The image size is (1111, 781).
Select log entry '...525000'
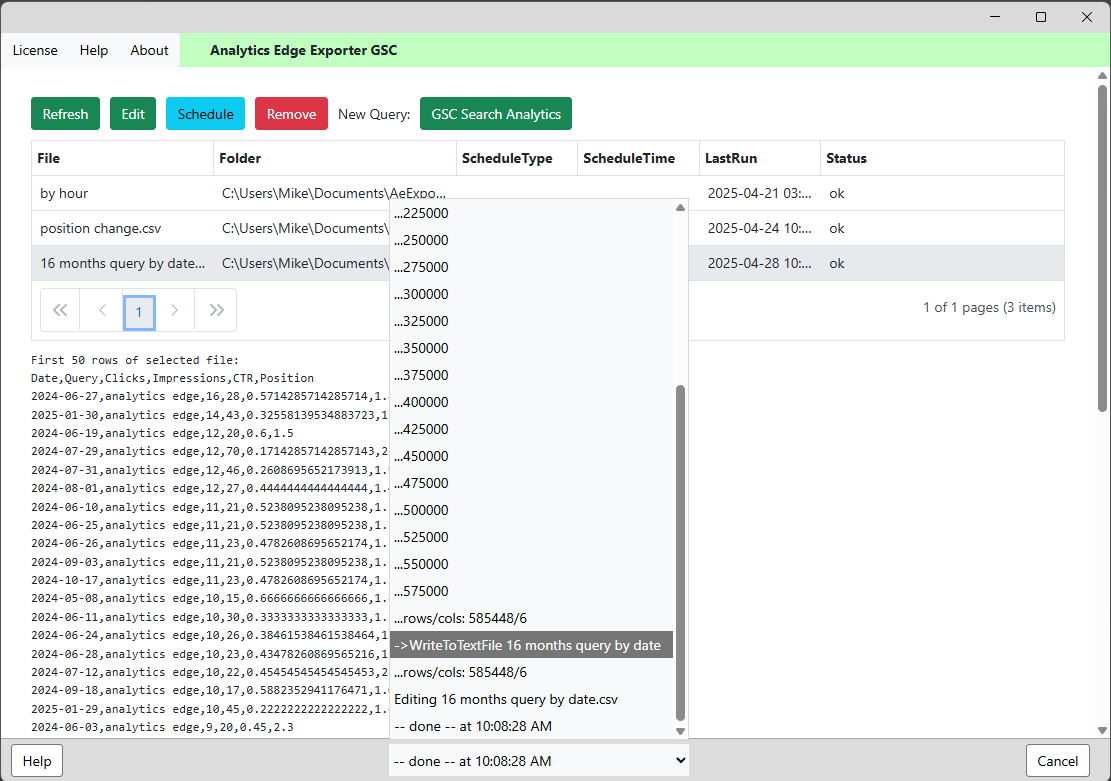click(531, 536)
